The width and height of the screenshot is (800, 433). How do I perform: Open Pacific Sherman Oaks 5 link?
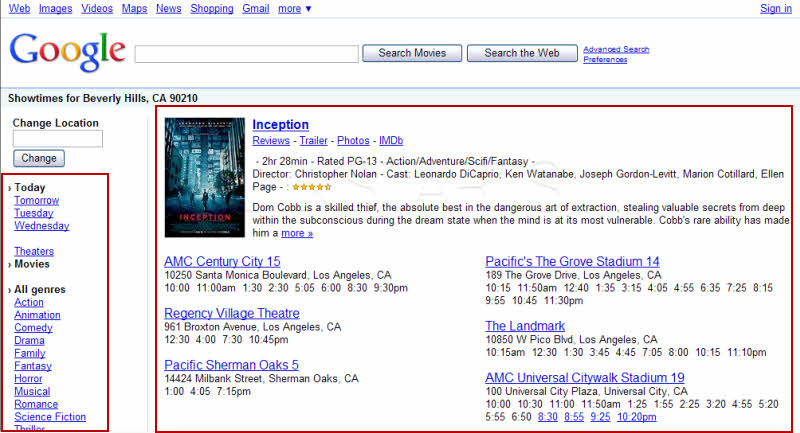point(231,365)
